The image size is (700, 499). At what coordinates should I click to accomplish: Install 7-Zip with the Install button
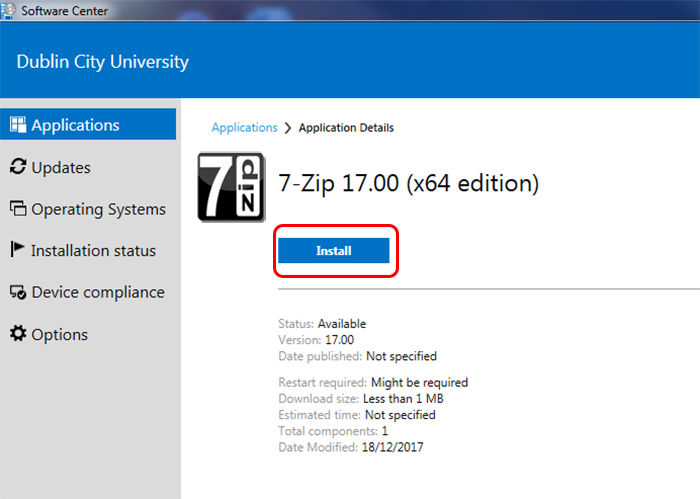coord(333,250)
